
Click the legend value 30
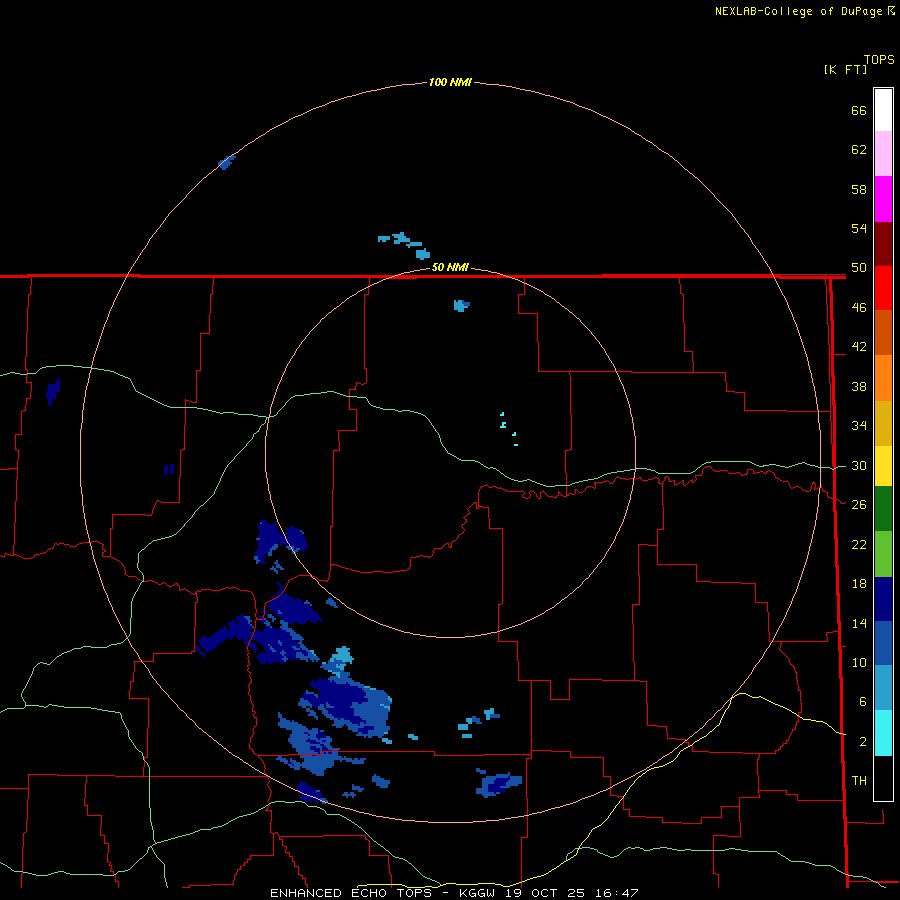[x=859, y=465]
